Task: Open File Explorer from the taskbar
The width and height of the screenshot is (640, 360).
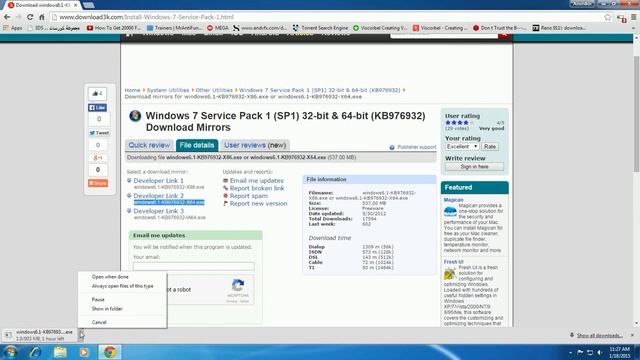Action: pos(60,352)
